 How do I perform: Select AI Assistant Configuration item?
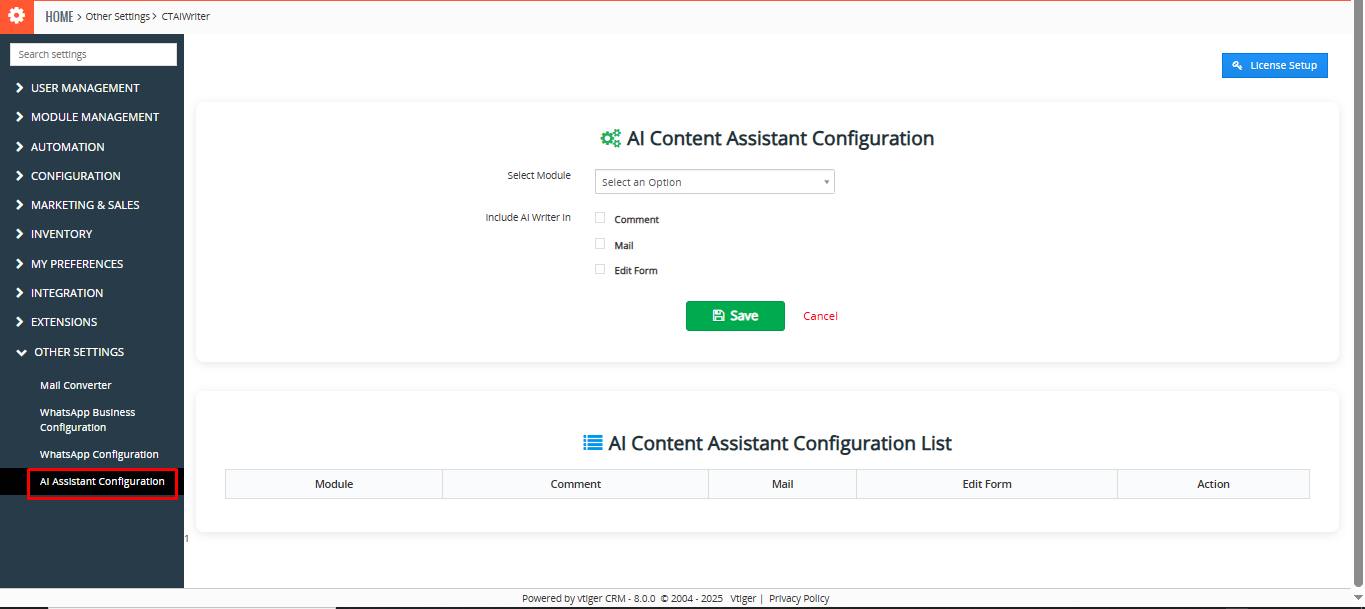point(102,482)
